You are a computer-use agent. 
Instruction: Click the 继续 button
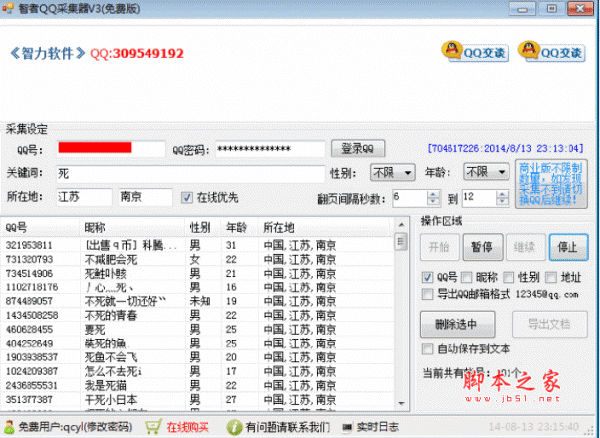tap(525, 247)
